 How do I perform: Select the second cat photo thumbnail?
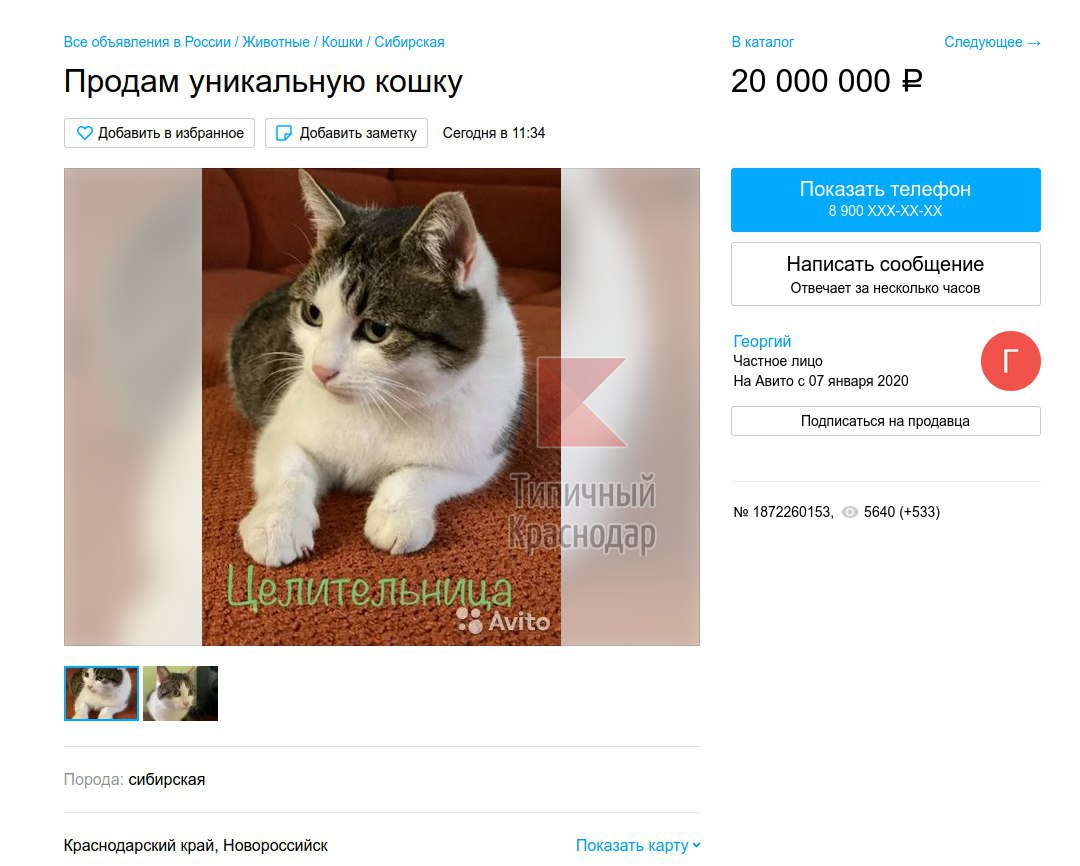[180, 693]
